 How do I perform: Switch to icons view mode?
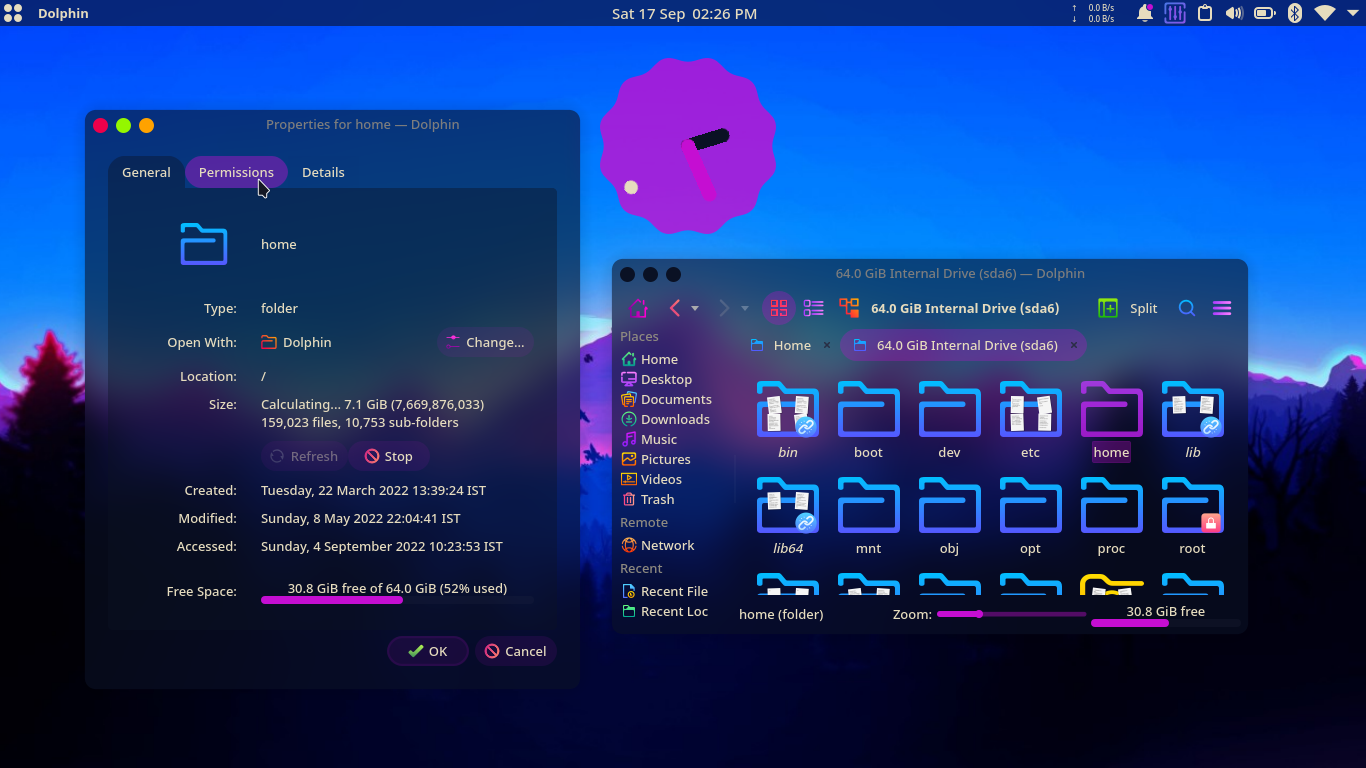pos(779,308)
